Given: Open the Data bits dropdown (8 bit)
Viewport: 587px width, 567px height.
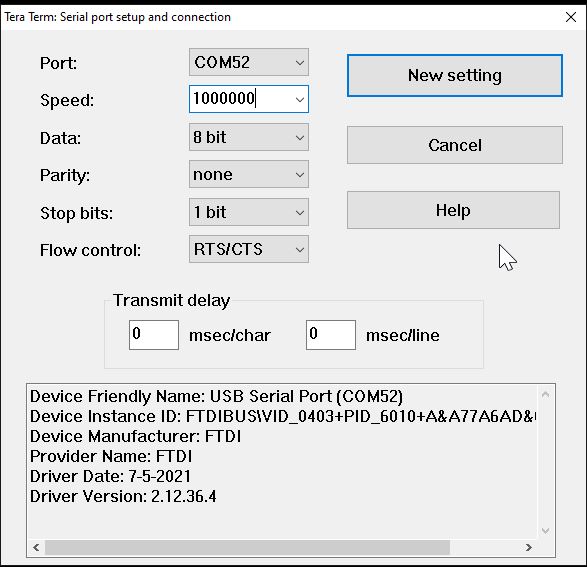Looking at the screenshot, I should [249, 137].
